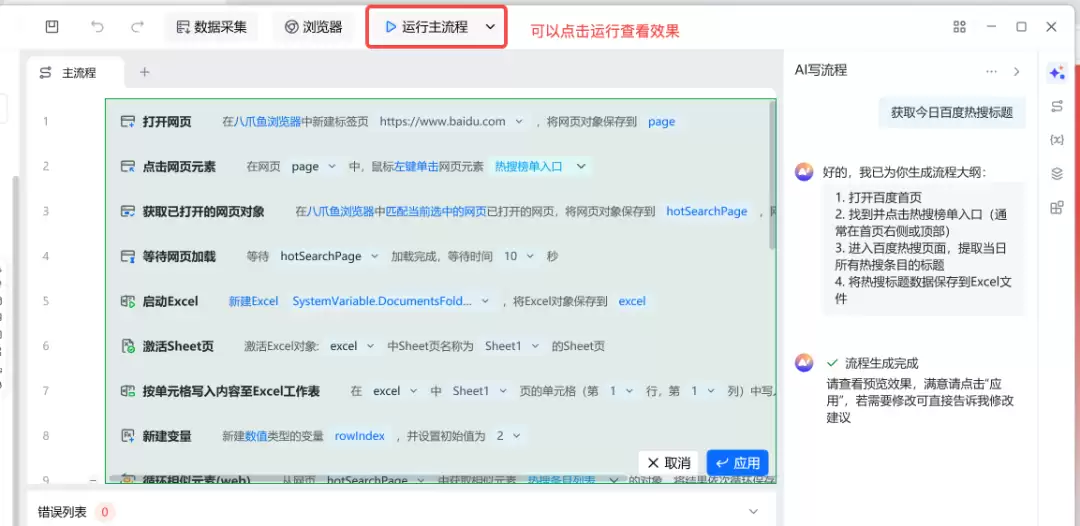
Task: Open the layers stack sidebar icon
Action: click(1057, 173)
